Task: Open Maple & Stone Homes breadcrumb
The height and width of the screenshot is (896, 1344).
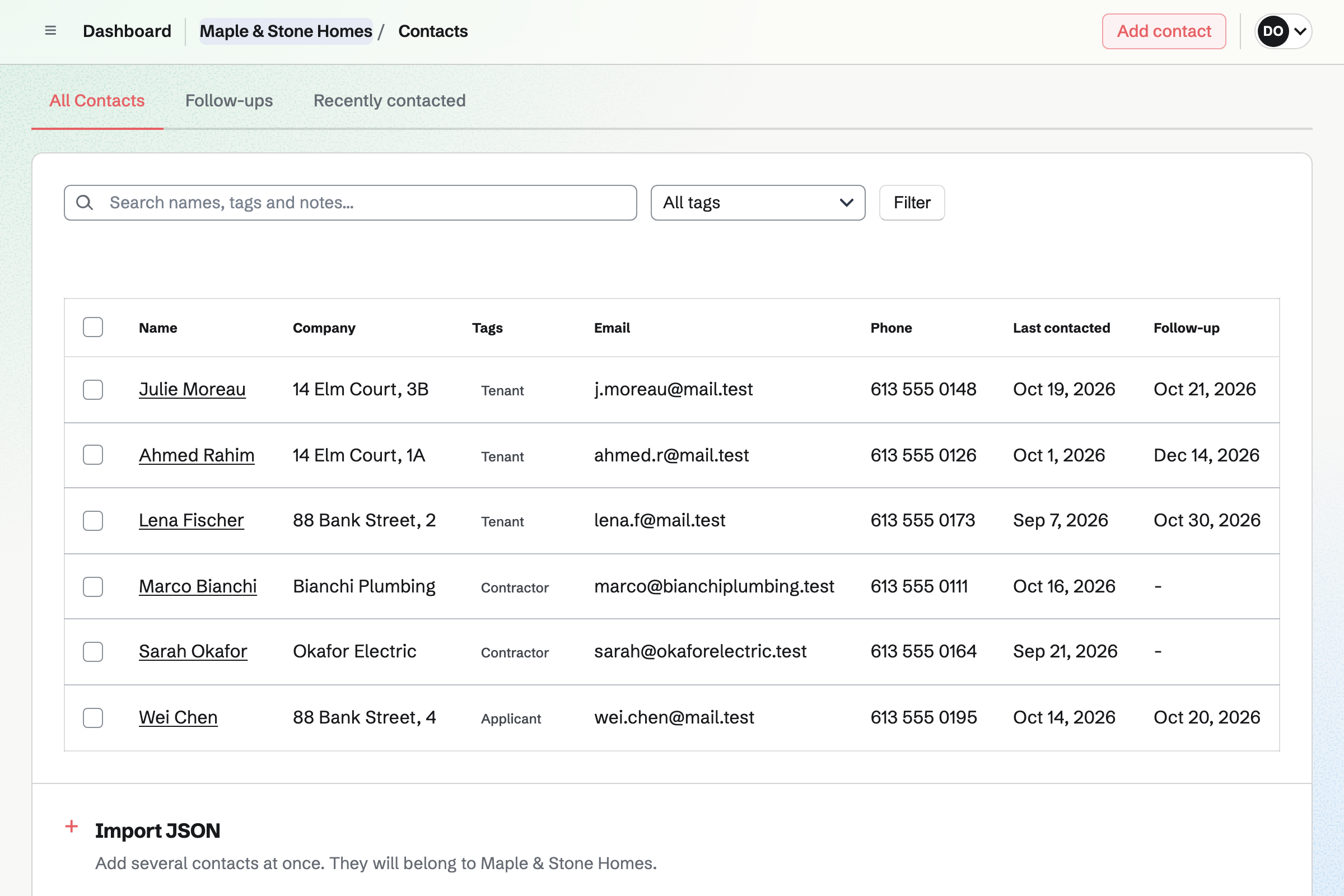Action: [x=286, y=31]
